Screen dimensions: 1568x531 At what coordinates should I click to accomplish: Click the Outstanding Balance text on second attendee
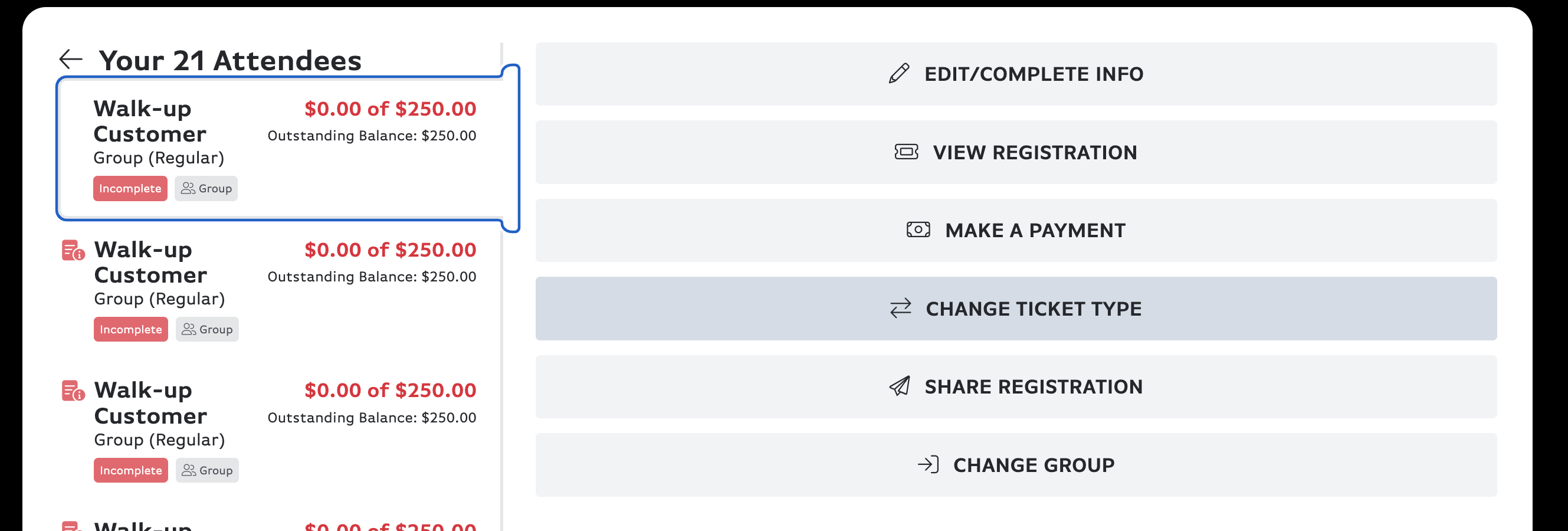(x=371, y=277)
